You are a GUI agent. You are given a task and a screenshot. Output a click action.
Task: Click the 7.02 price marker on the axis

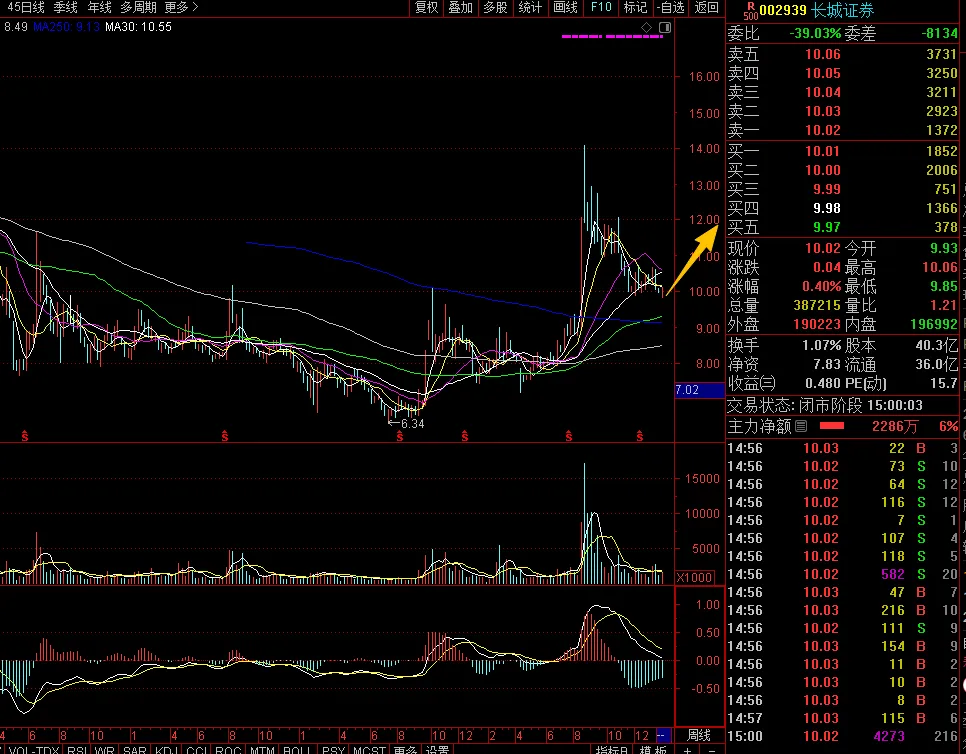point(700,390)
